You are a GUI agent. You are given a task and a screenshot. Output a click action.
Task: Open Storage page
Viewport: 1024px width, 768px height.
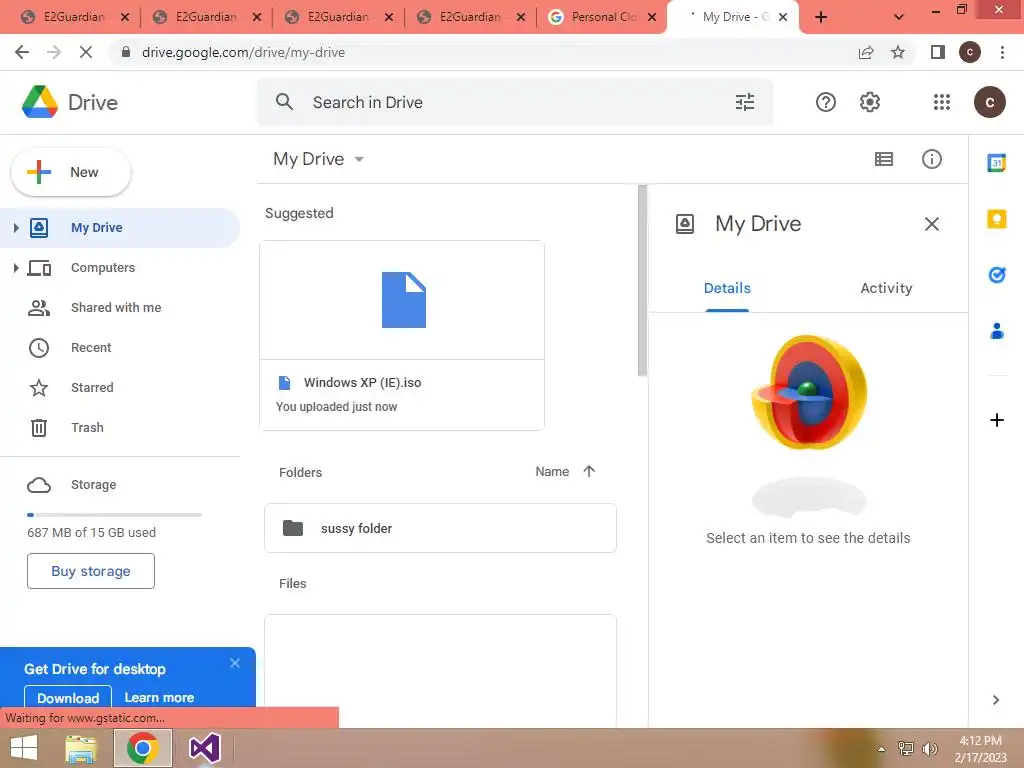(x=93, y=485)
